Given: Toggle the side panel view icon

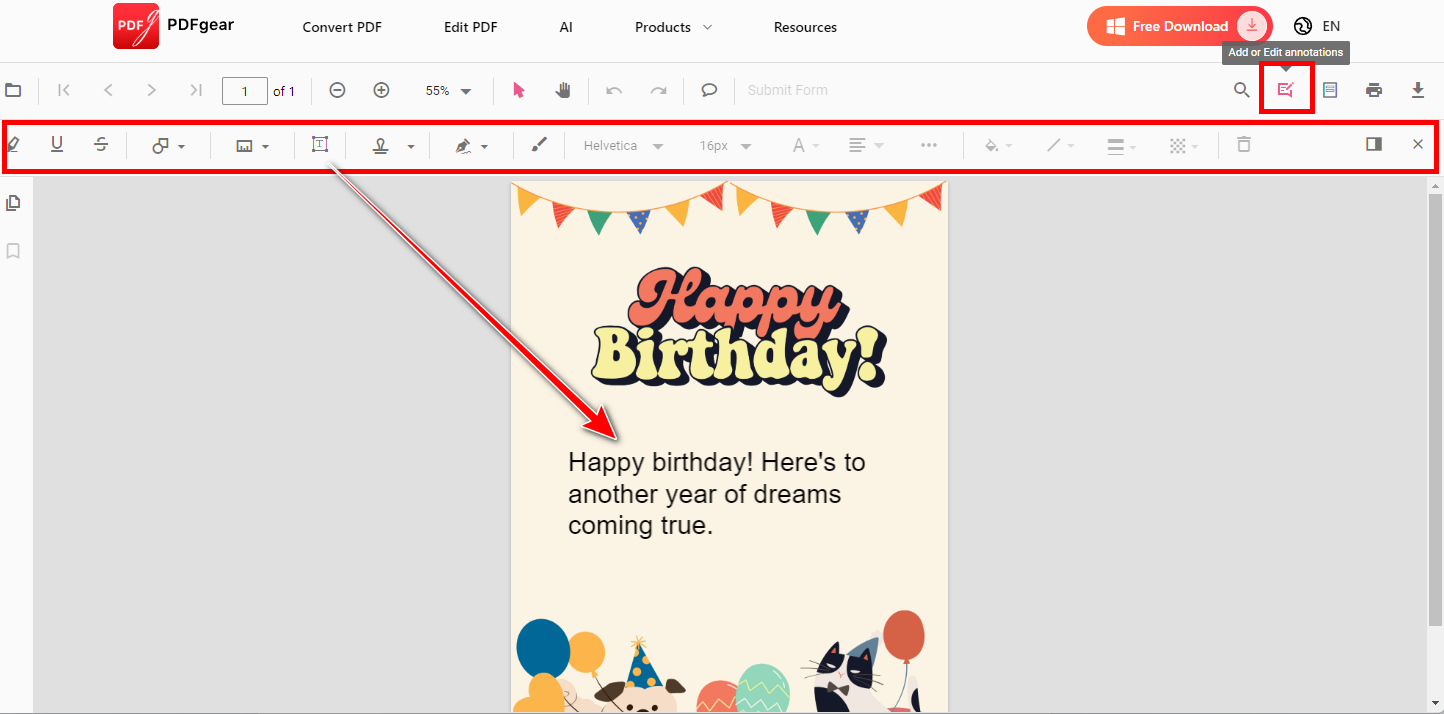Looking at the screenshot, I should 1373,144.
